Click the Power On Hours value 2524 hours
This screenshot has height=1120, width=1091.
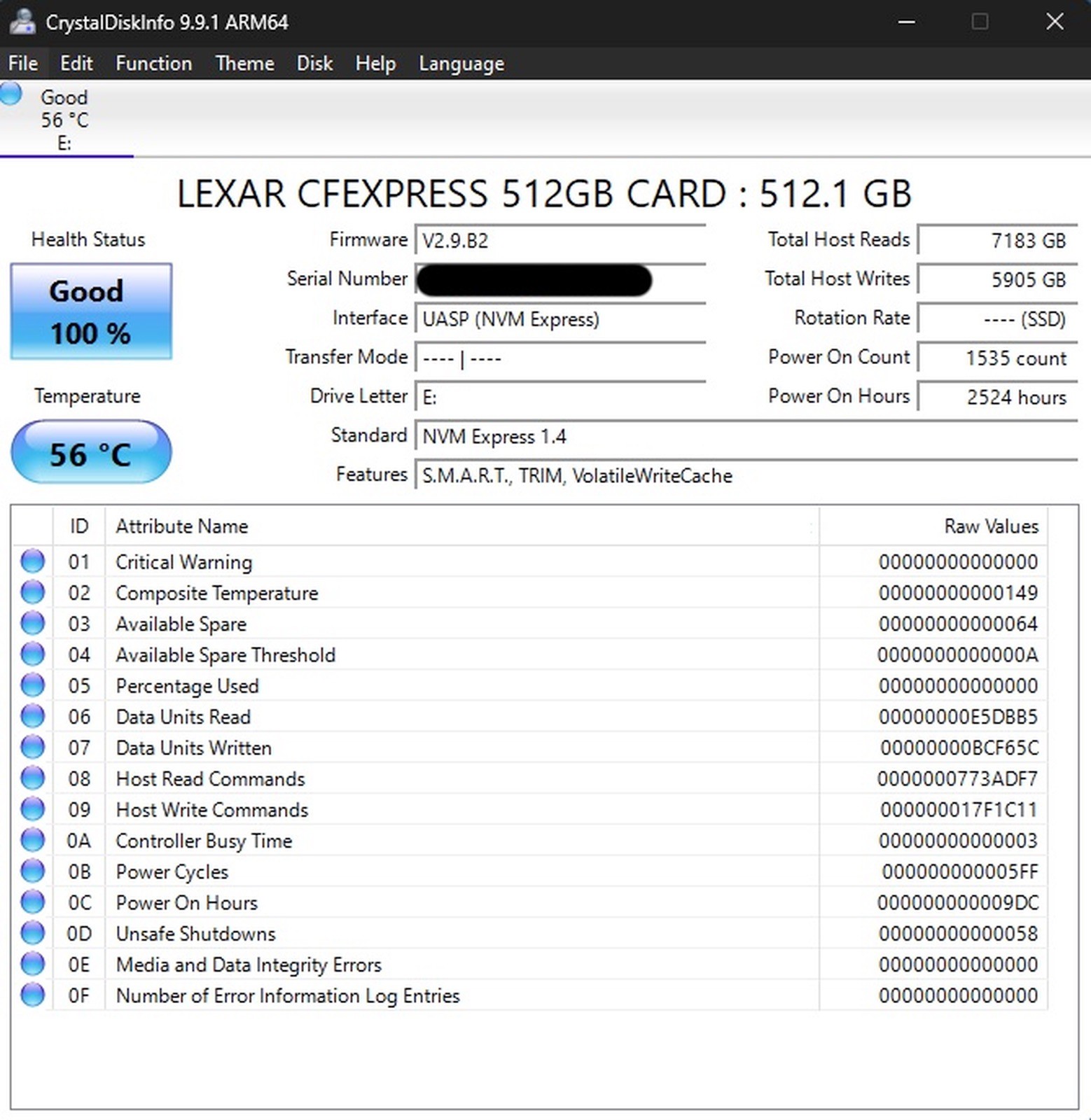click(997, 398)
